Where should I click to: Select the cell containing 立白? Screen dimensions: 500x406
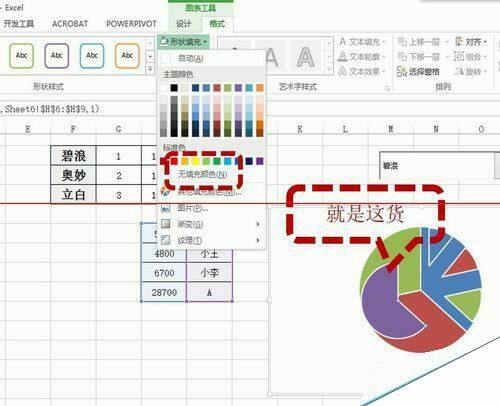tap(73, 194)
